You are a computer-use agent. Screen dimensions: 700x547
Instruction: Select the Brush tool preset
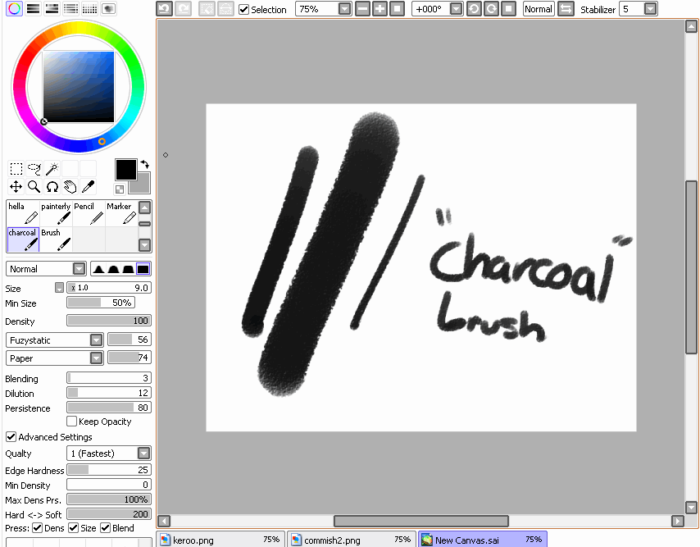56,239
